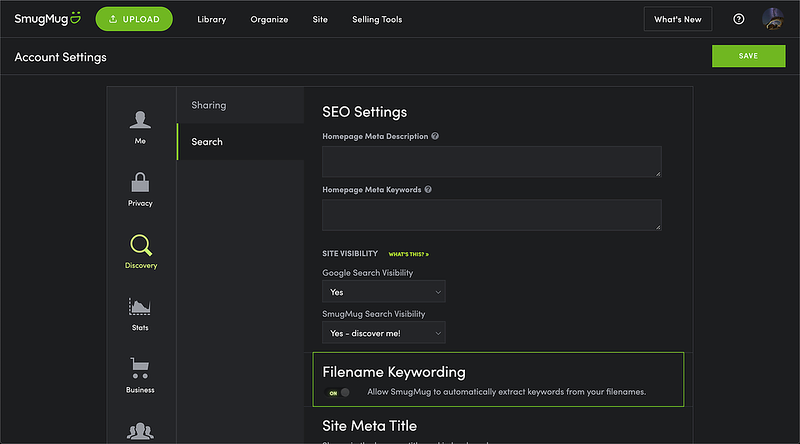Viewport: 800px width, 444px height.
Task: Click the group people icon in sidebar
Action: pyautogui.click(x=140, y=432)
